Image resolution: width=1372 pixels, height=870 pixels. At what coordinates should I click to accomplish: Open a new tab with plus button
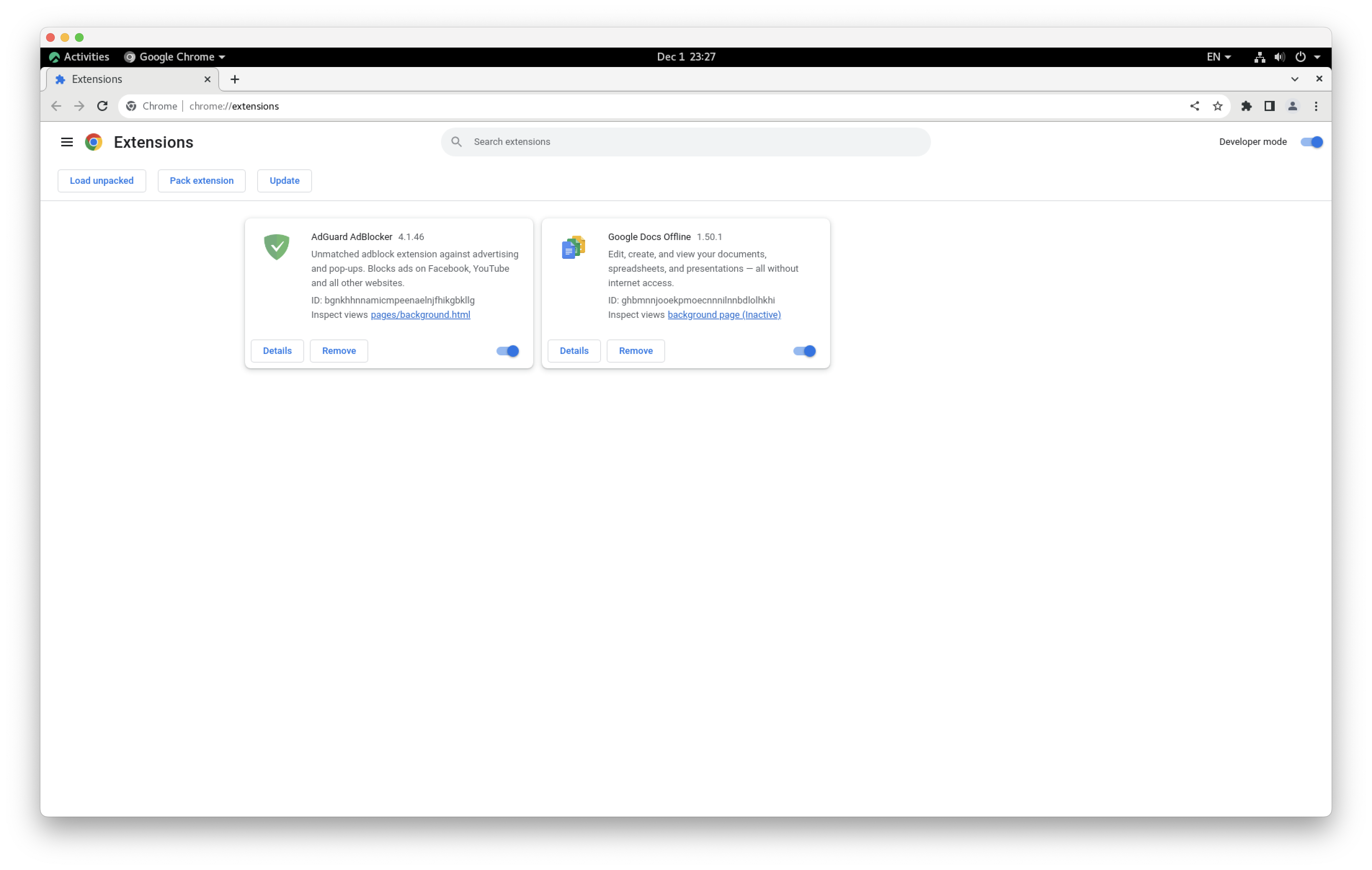tap(235, 79)
